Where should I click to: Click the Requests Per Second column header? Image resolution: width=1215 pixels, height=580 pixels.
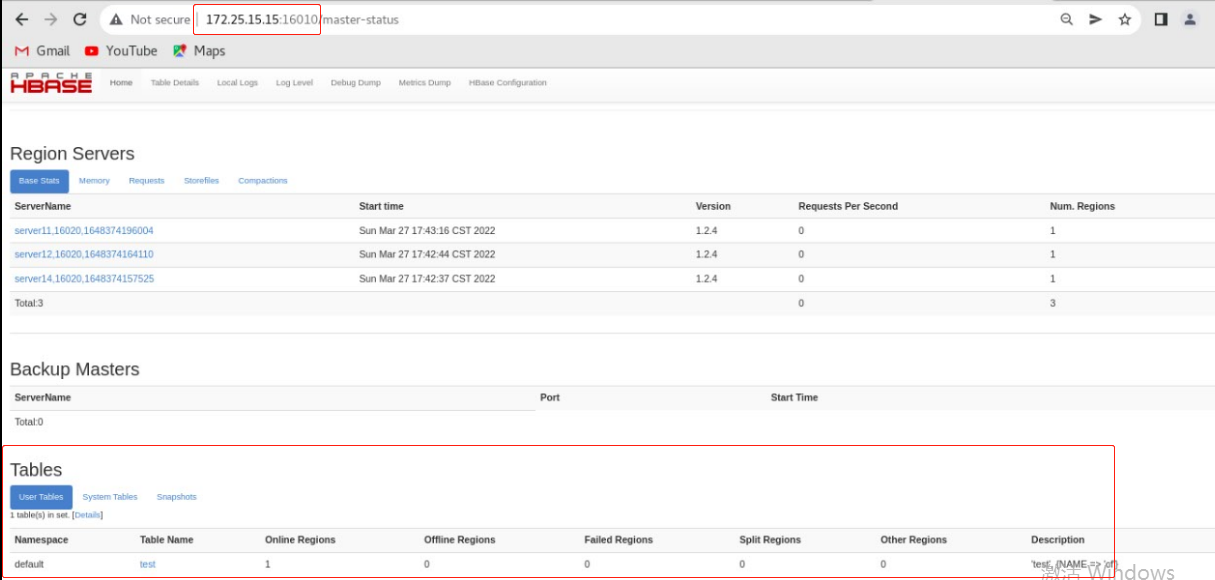[848, 207]
